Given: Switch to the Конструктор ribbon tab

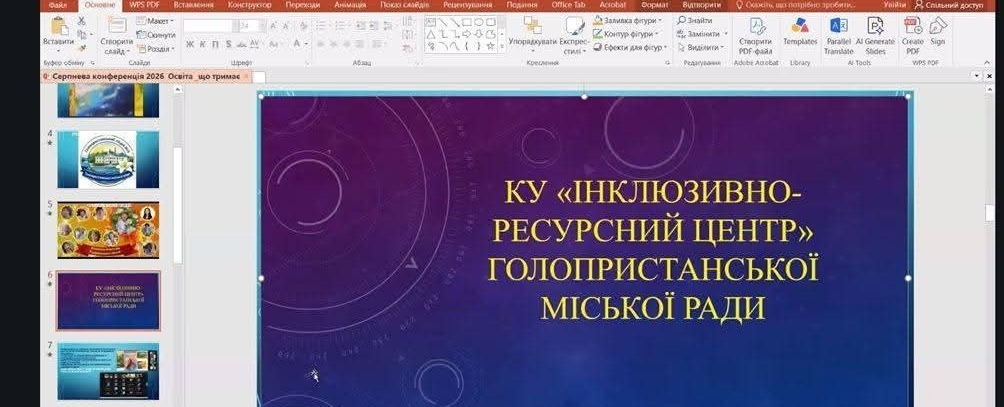Looking at the screenshot, I should (250, 5).
